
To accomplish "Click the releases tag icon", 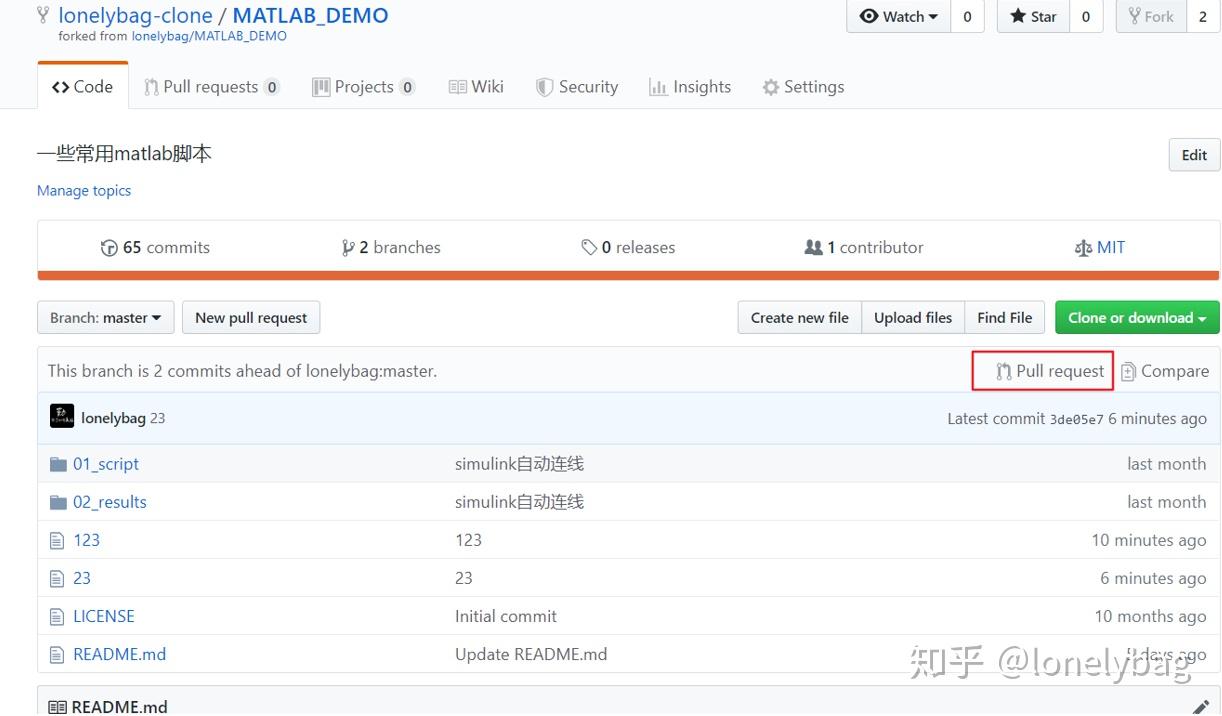I will (x=590, y=247).
